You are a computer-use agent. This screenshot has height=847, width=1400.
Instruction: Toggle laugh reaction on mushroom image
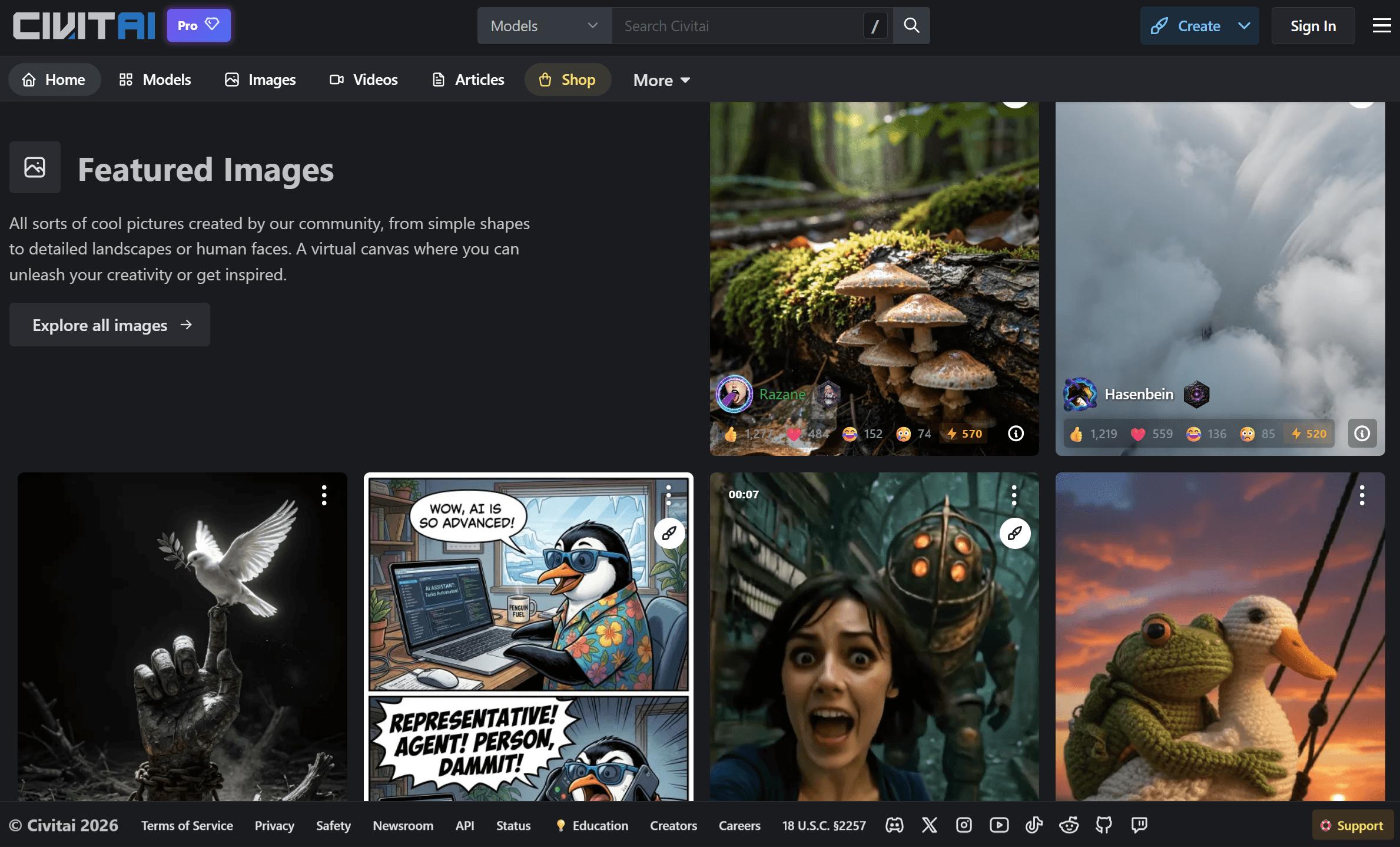[862, 434]
